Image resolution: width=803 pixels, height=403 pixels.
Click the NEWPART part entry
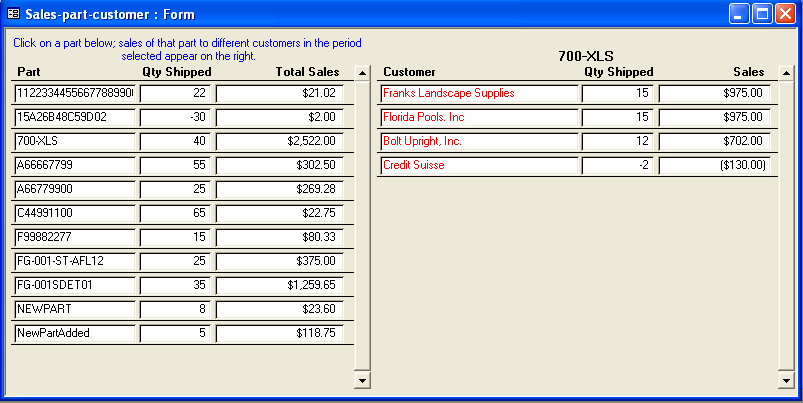(x=75, y=309)
